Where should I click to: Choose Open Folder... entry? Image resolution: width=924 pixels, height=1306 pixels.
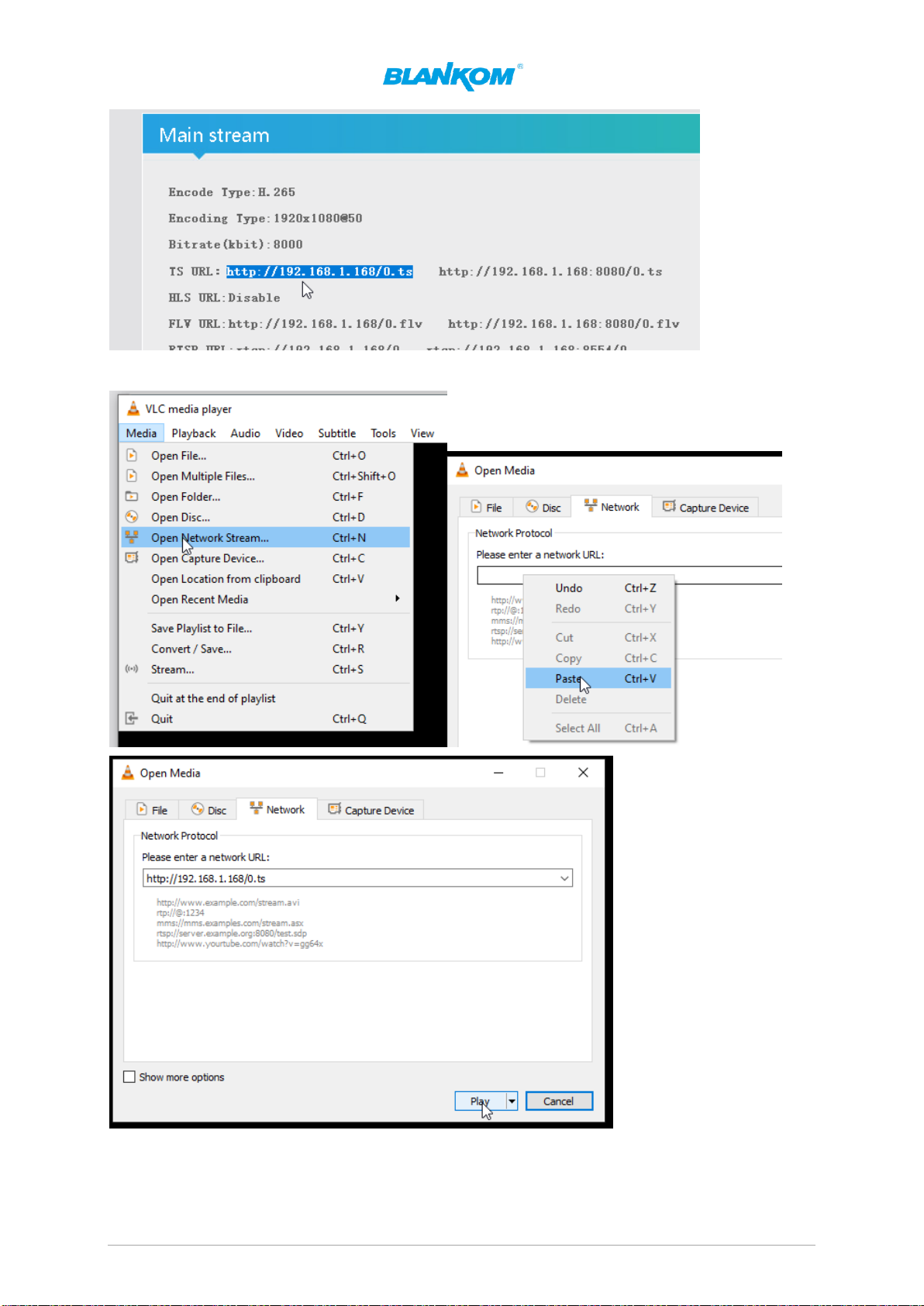tap(266, 497)
